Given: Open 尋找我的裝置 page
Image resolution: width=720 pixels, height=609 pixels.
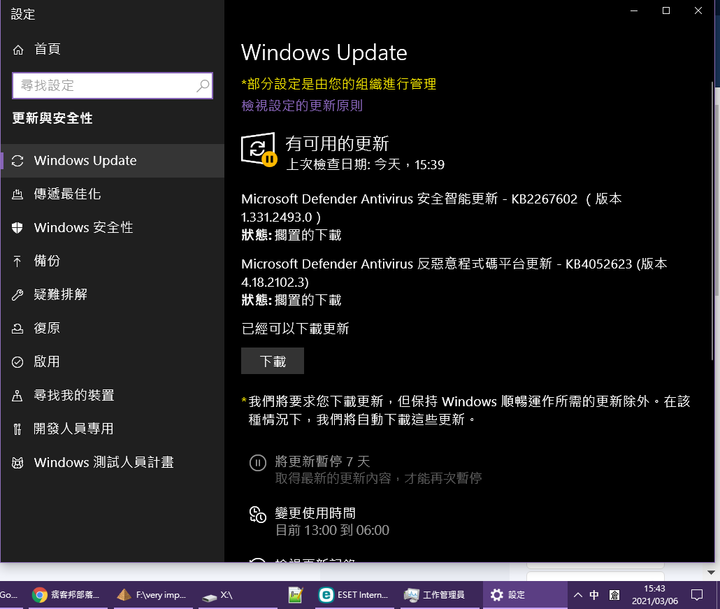Looking at the screenshot, I should [x=112, y=395].
